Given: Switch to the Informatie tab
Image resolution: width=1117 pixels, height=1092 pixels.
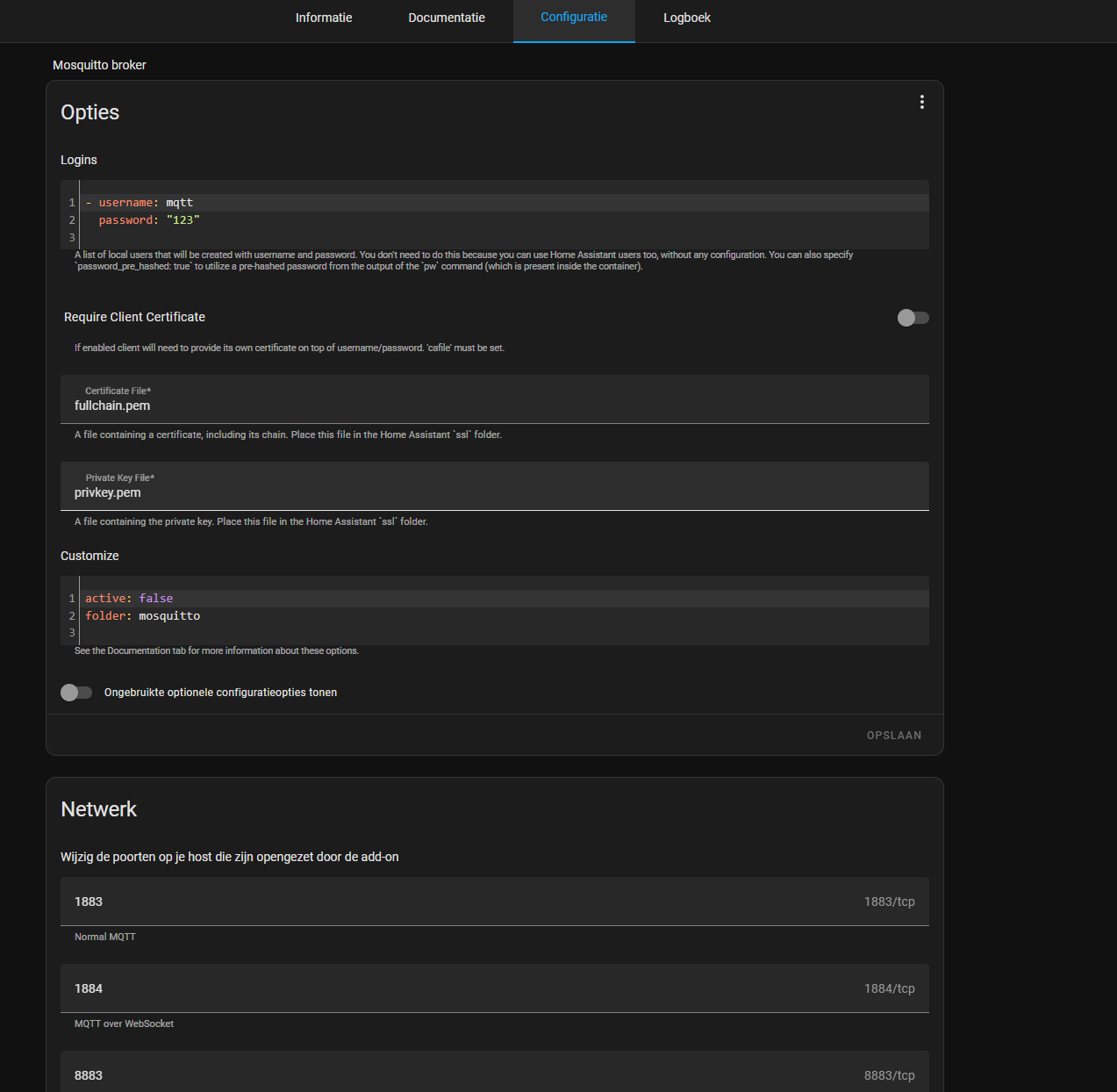Looking at the screenshot, I should coord(324,18).
